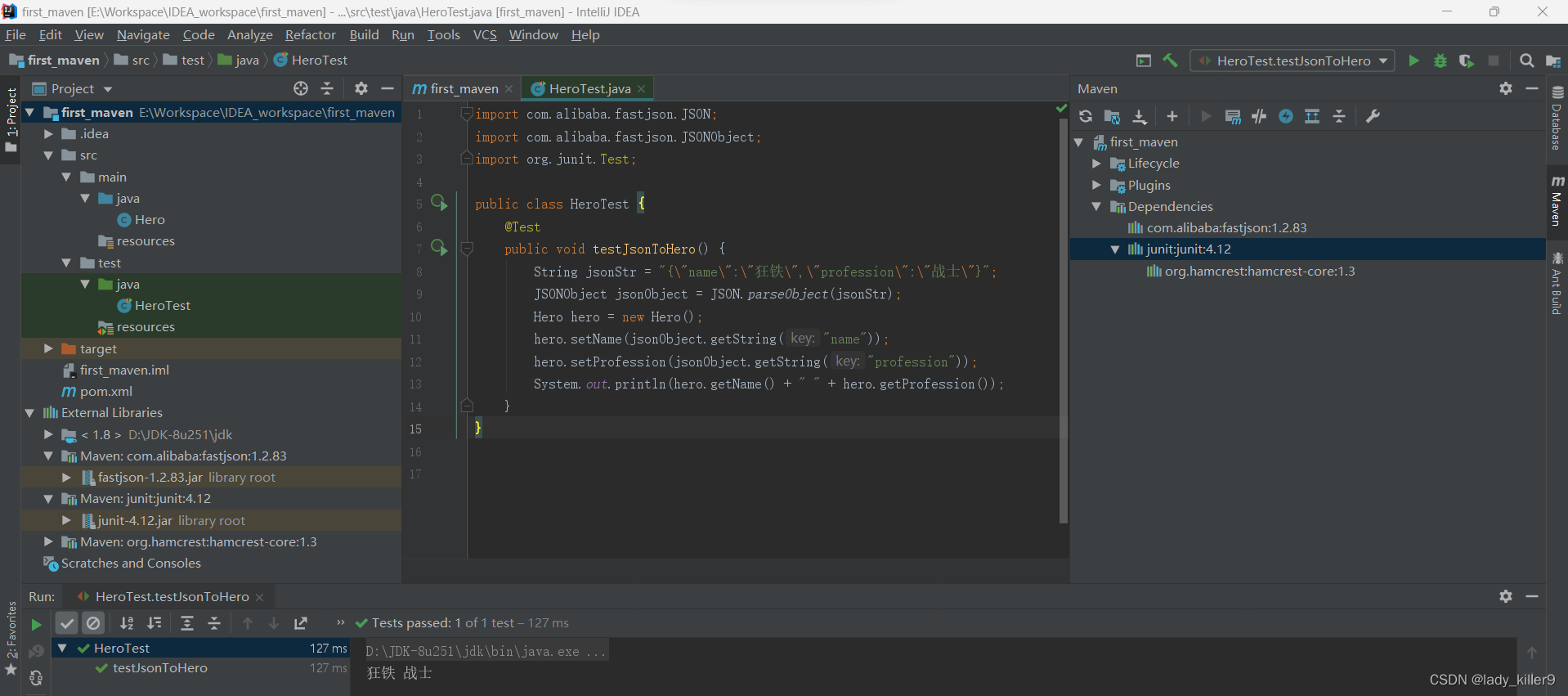The width and height of the screenshot is (1568, 696).
Task: Run test gutter icon beside testJsonToHero method
Action: 440,248
